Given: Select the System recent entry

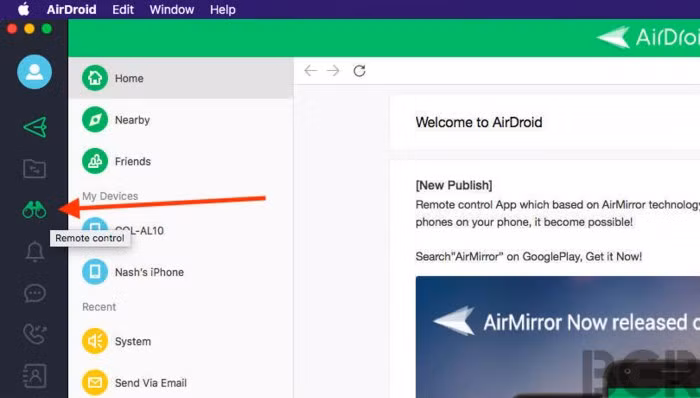Looking at the screenshot, I should pyautogui.click(x=181, y=341).
